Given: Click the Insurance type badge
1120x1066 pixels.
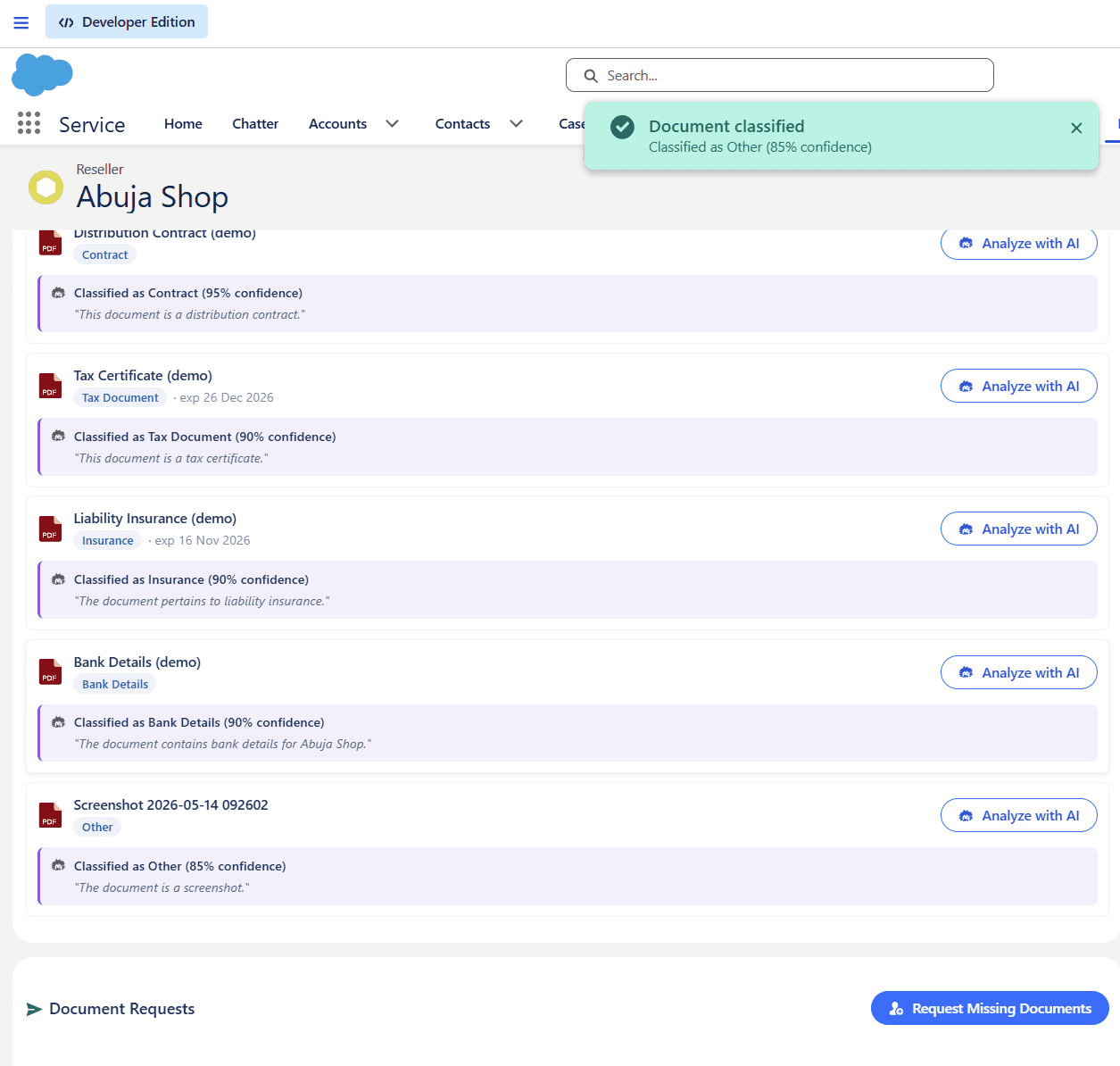Looking at the screenshot, I should tap(107, 540).
